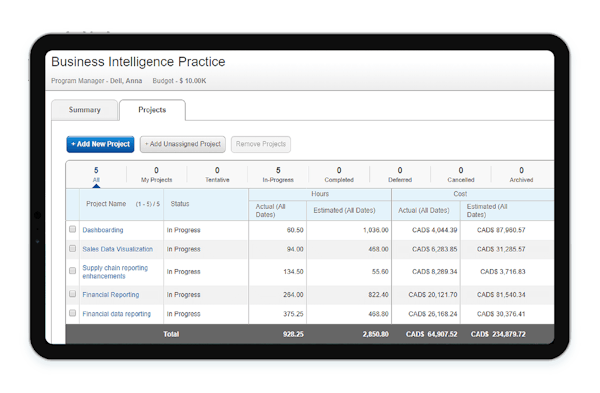The image size is (600, 393).
Task: Open the Dashboarding project link
Action: pyautogui.click(x=103, y=230)
